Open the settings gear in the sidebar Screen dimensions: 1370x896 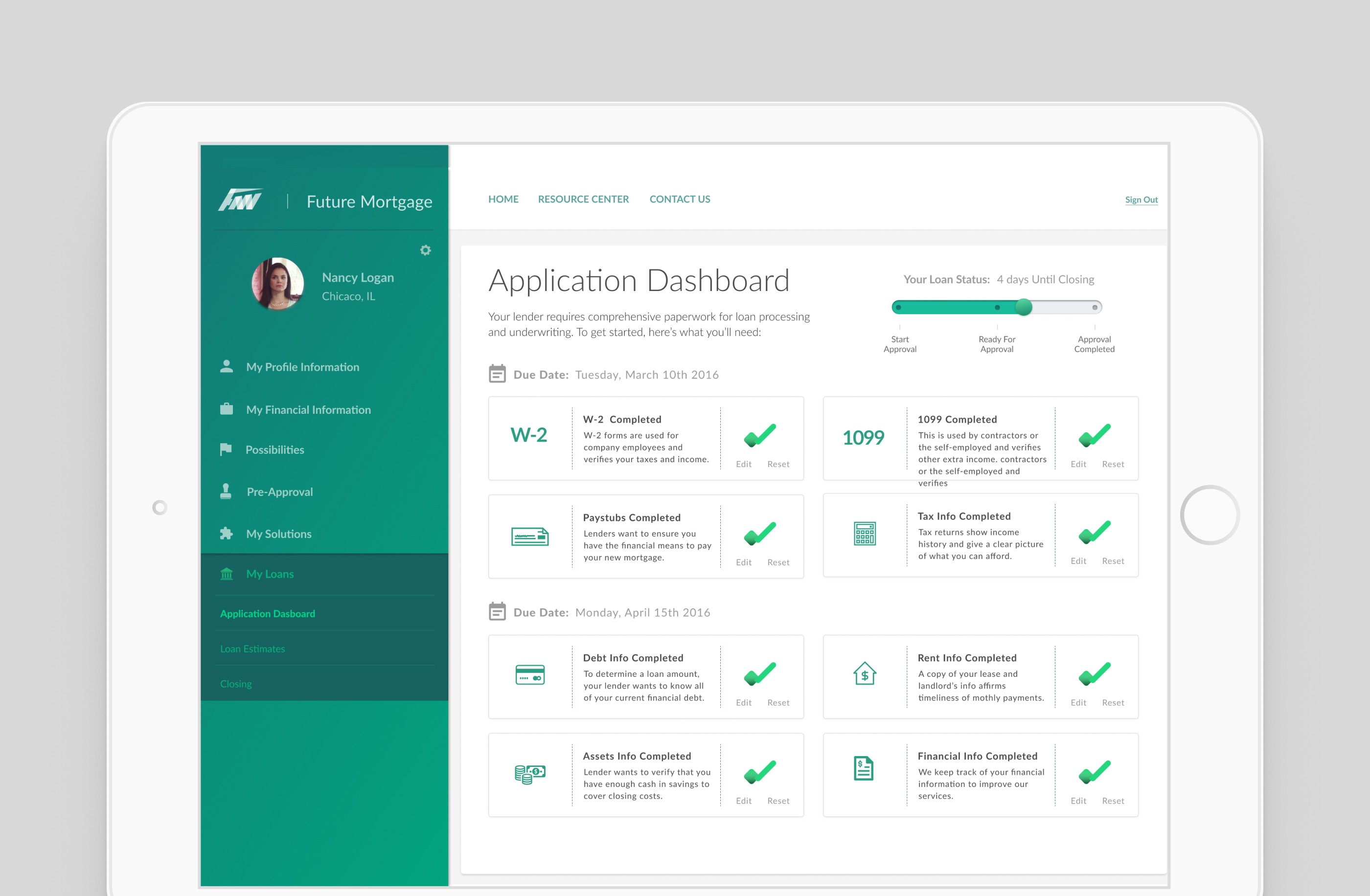(x=425, y=250)
